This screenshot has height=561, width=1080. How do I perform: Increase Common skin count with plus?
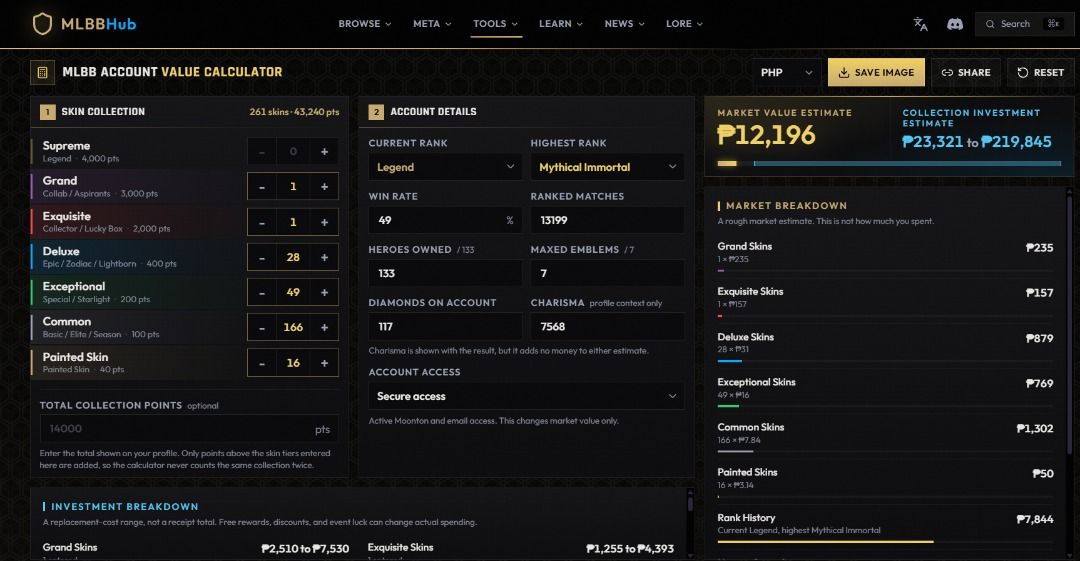click(x=324, y=327)
